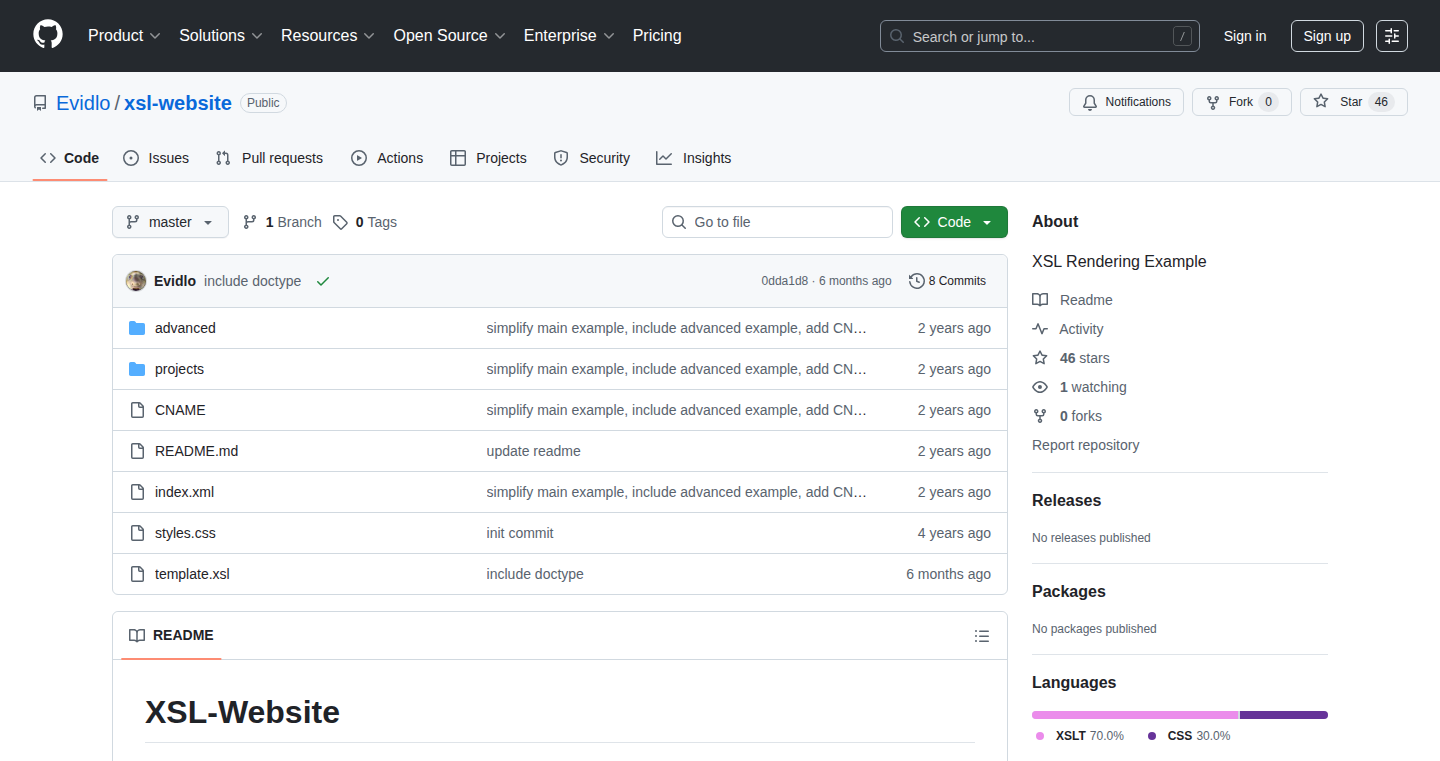View the 8 Commits history
The height and width of the screenshot is (761, 1440).
(x=947, y=281)
